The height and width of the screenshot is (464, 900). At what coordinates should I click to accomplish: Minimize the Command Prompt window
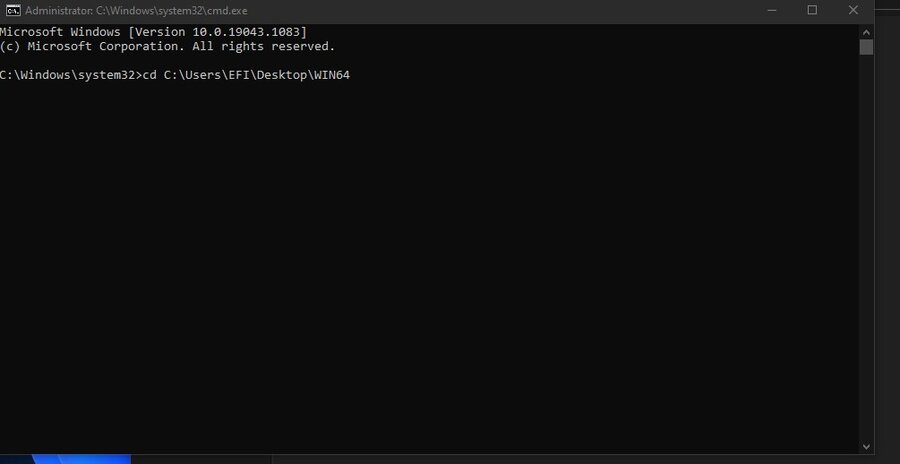(766, 10)
